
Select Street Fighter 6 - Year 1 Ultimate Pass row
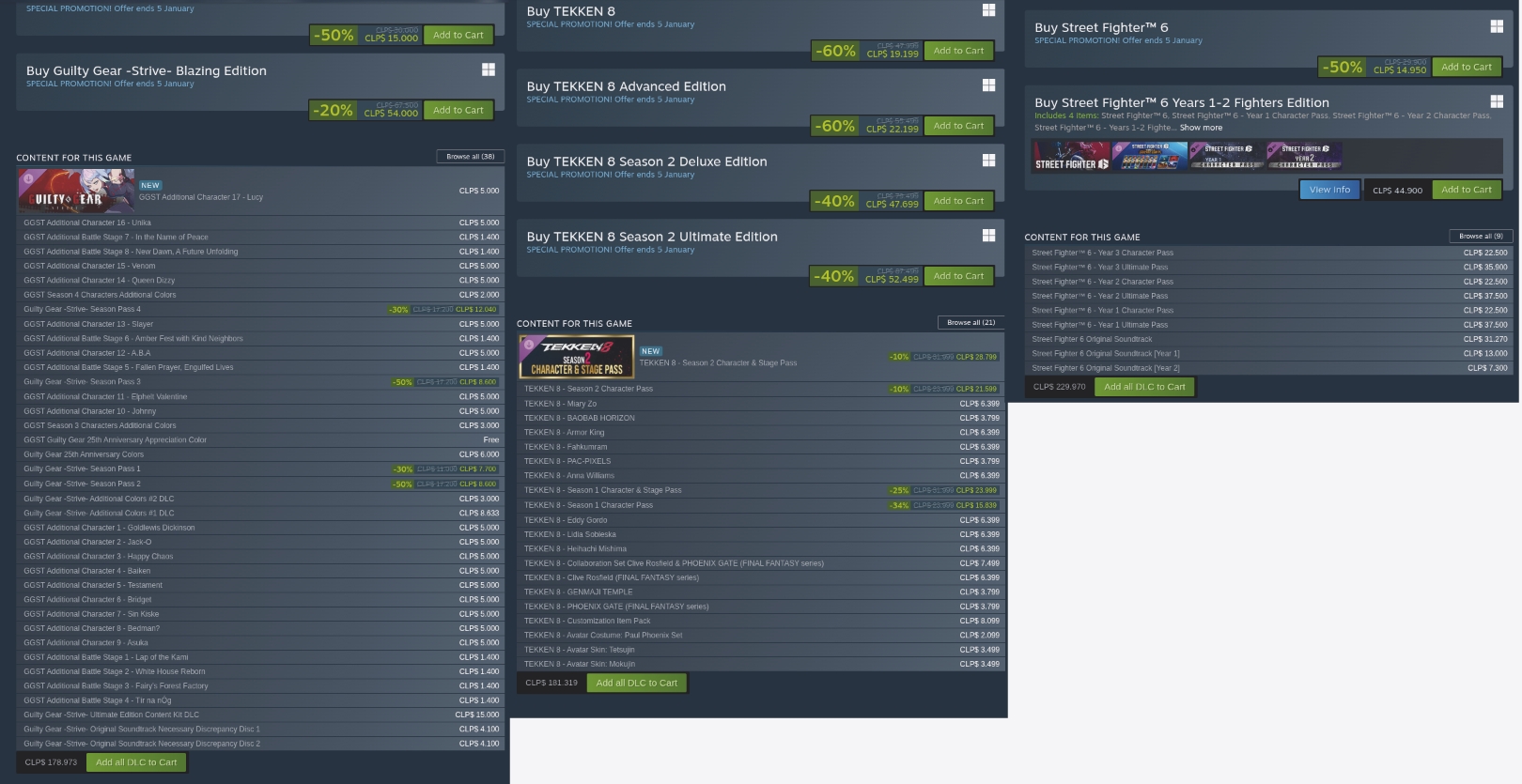tap(1269, 325)
